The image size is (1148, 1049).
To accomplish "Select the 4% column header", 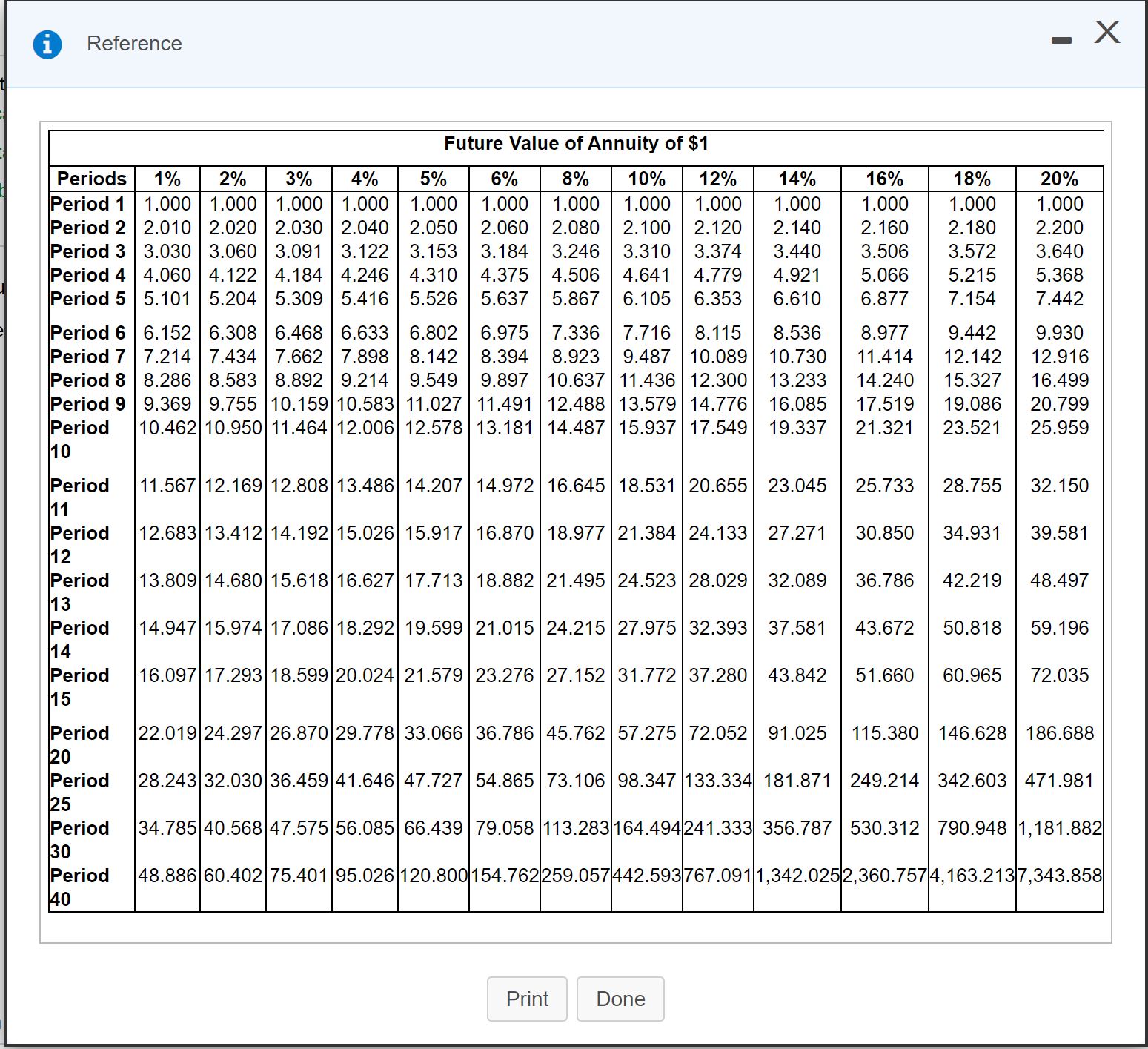I will [x=365, y=179].
